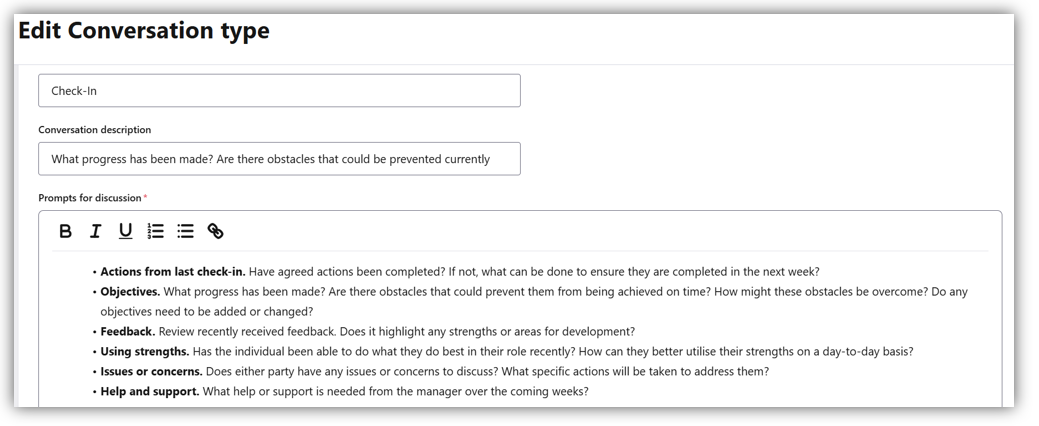This screenshot has width=1039, height=426.
Task: Toggle Bold formatting in editor toolbar
Action: coord(66,231)
